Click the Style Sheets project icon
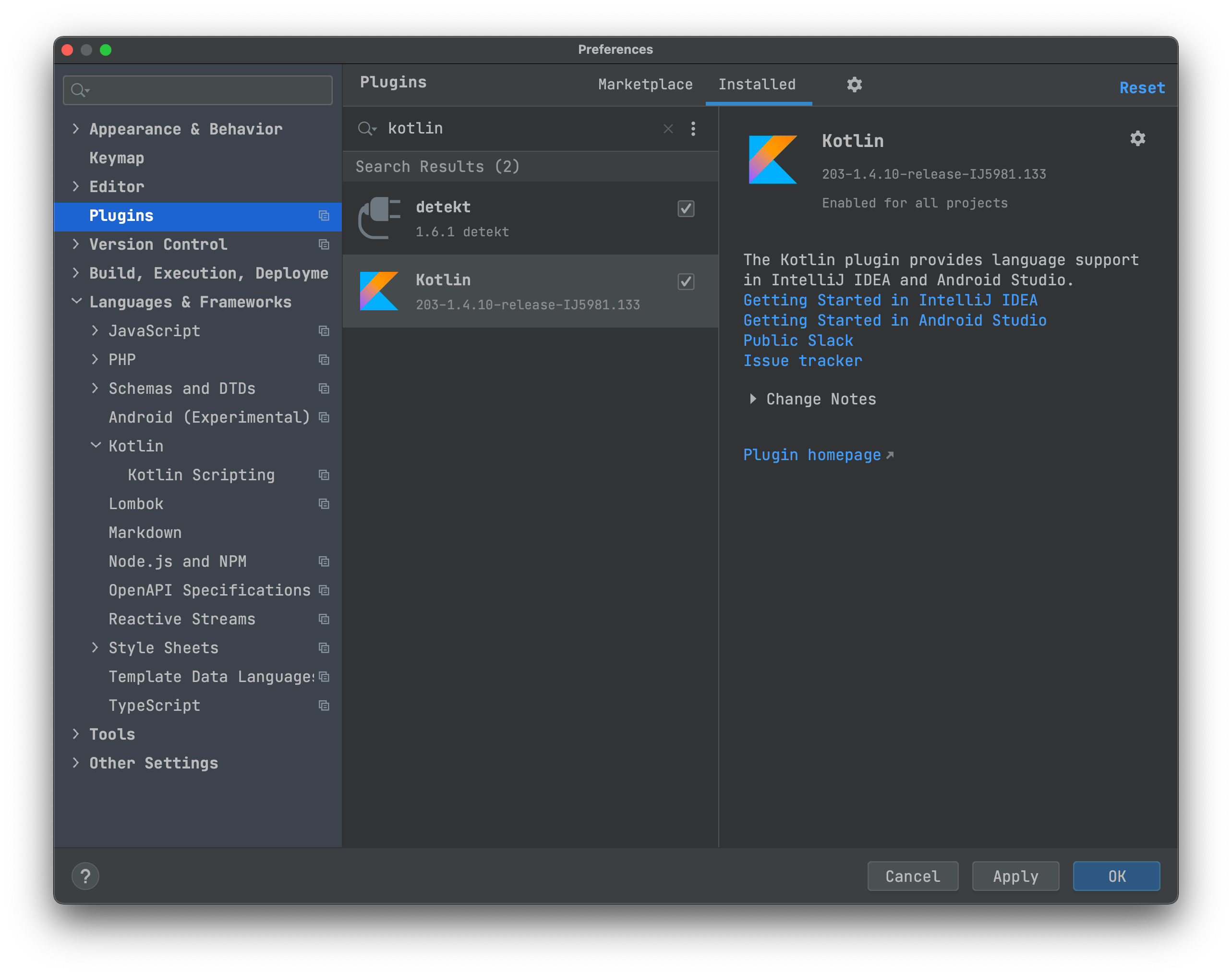Screen dimensions: 1232x975 324,648
